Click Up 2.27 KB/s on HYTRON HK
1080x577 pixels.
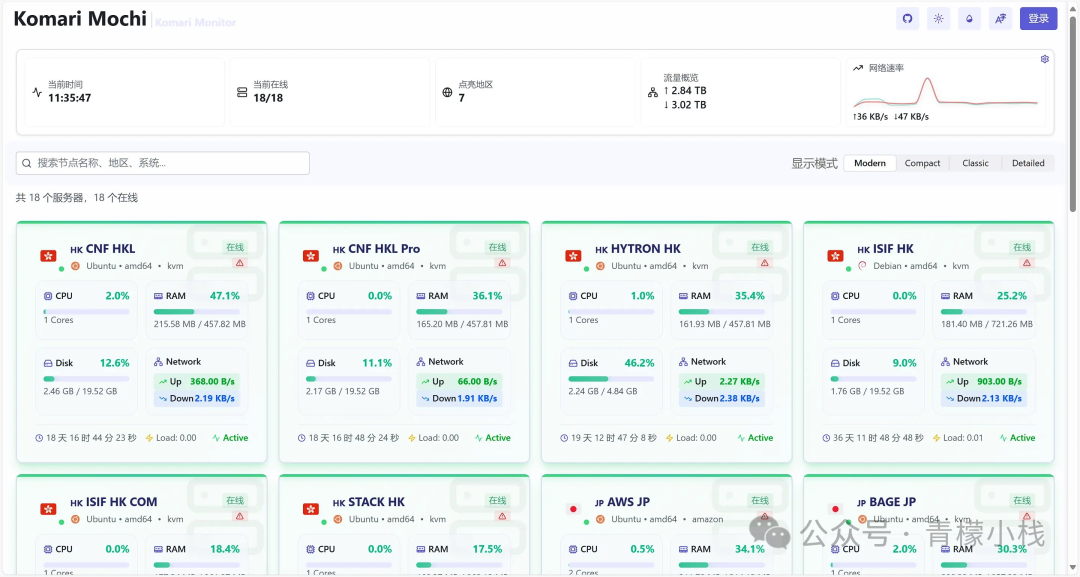[721, 381]
